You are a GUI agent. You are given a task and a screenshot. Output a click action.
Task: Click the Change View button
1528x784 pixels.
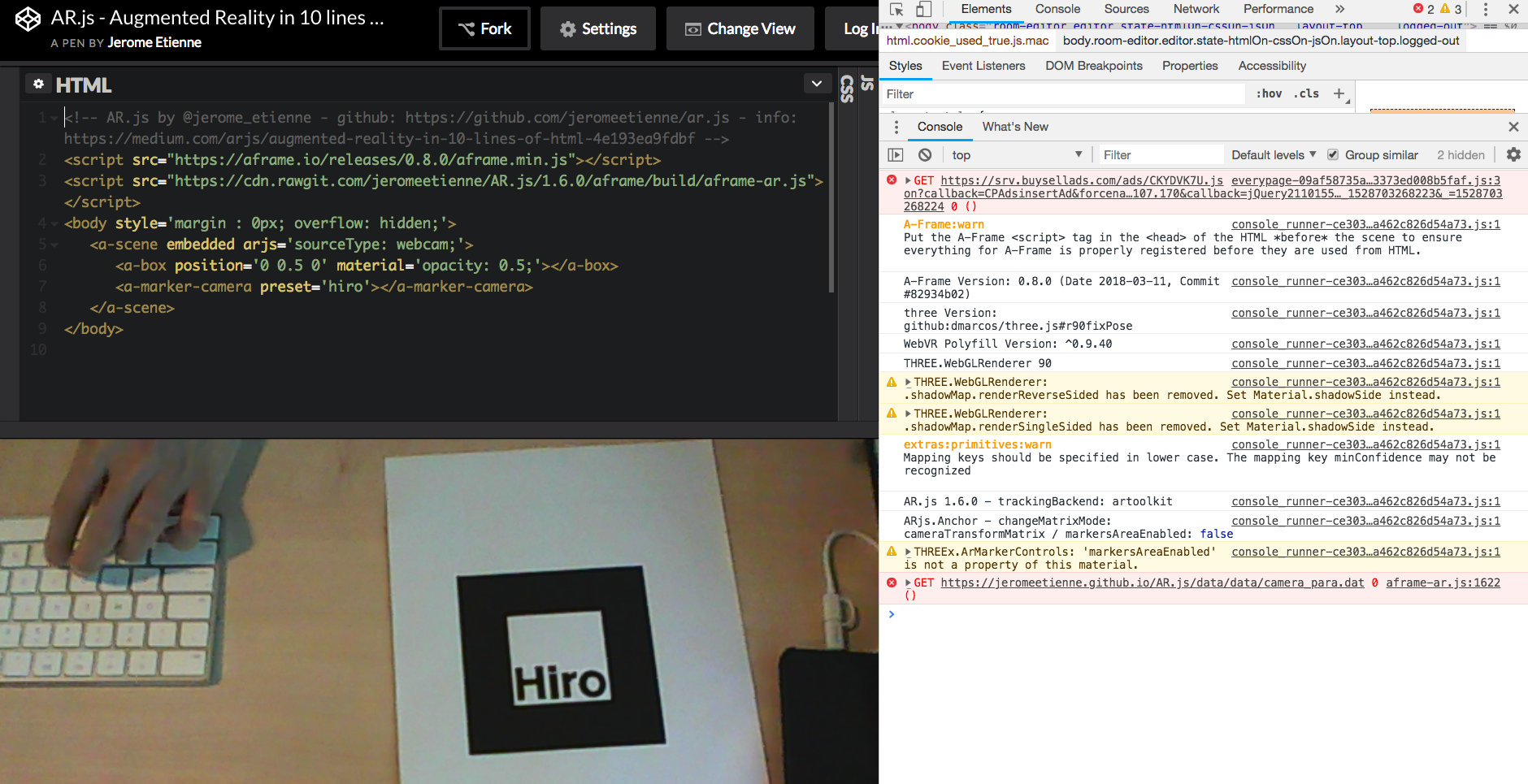pyautogui.click(x=740, y=28)
